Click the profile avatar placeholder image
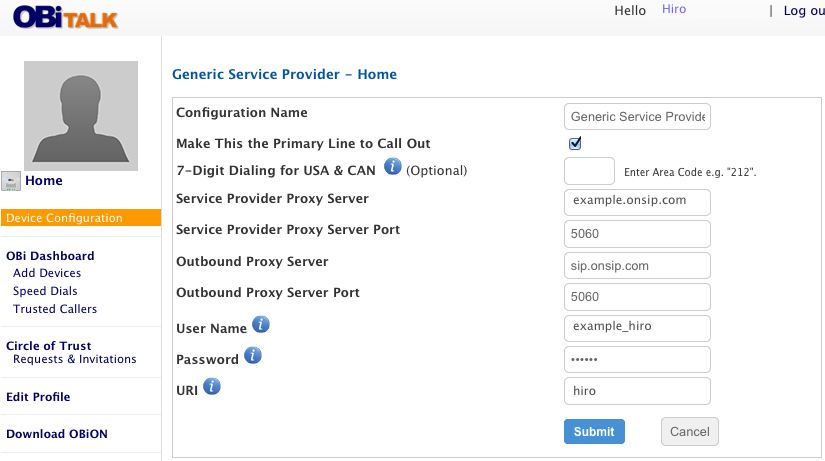The width and height of the screenshot is (825, 461). pyautogui.click(x=81, y=116)
